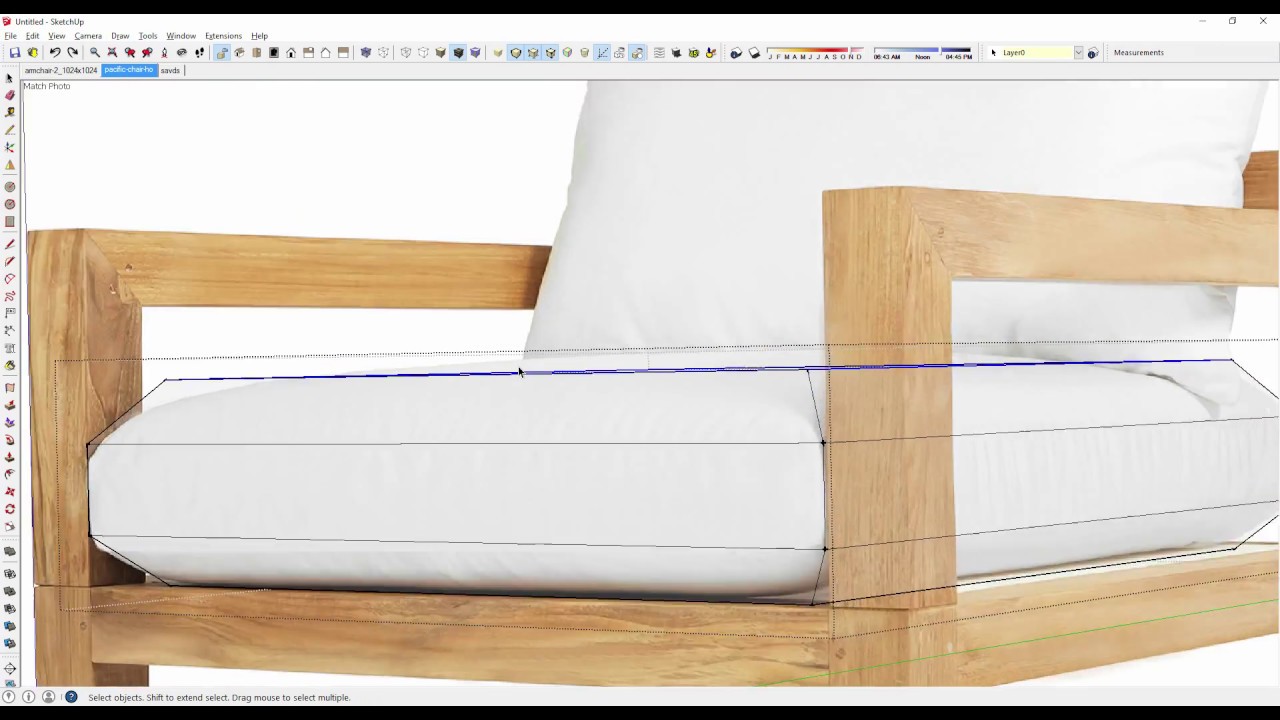Open the Edit menu
The width and height of the screenshot is (1280, 720).
click(32, 36)
